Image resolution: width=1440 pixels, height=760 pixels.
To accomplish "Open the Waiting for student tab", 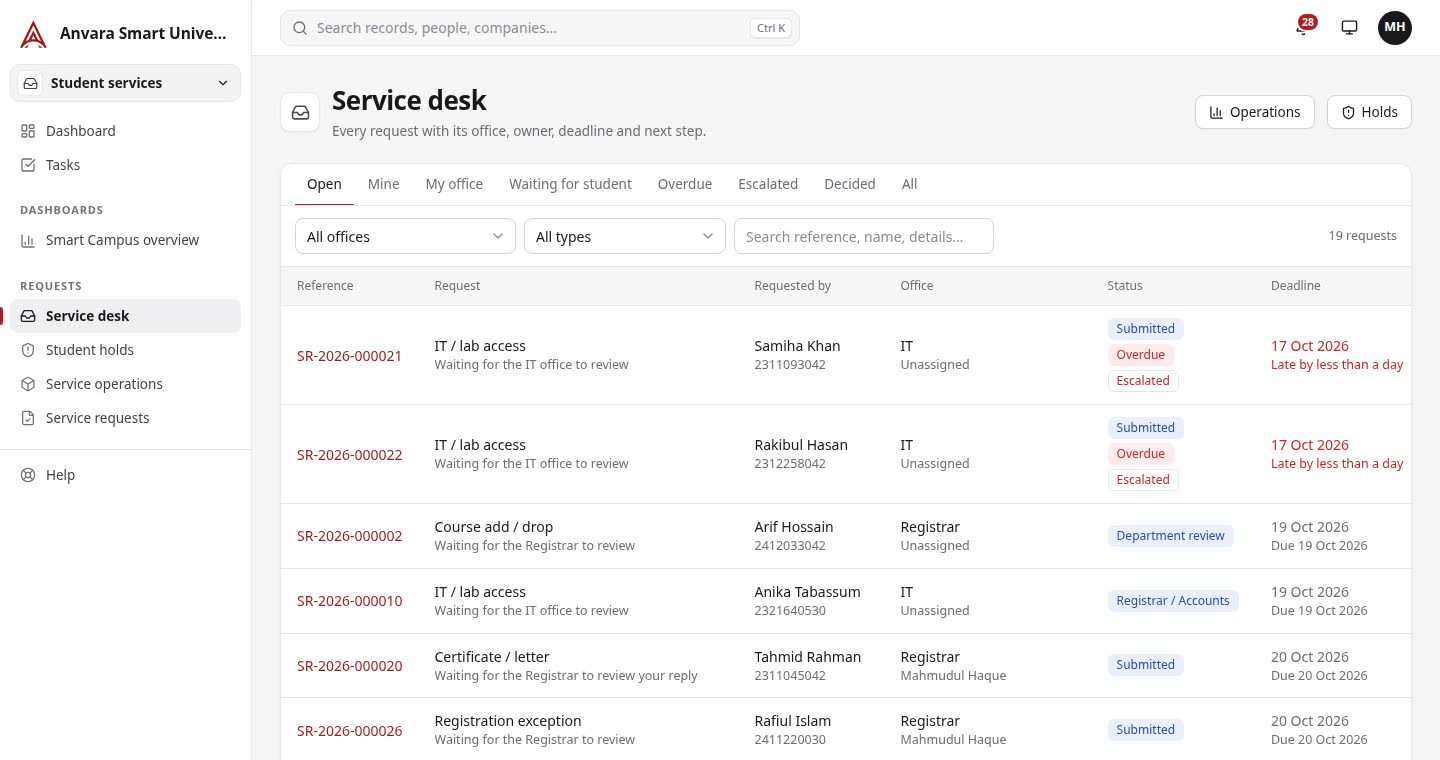I will [570, 184].
